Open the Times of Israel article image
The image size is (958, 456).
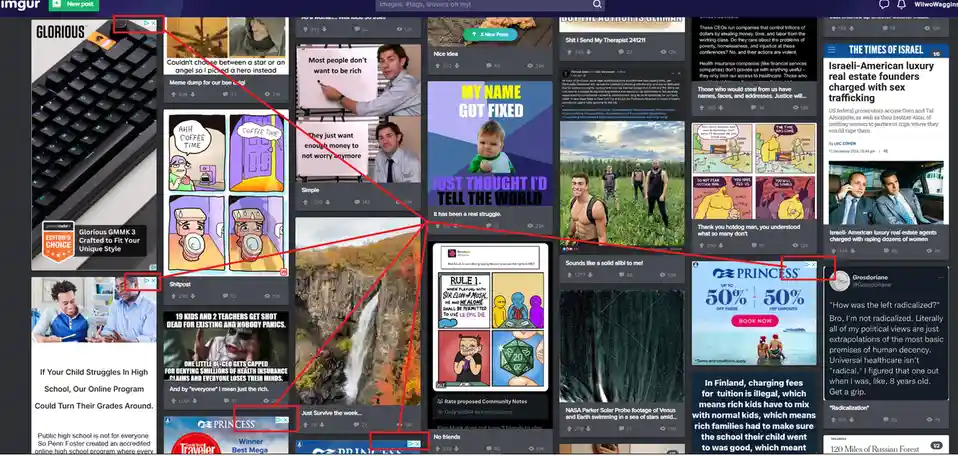[886, 134]
